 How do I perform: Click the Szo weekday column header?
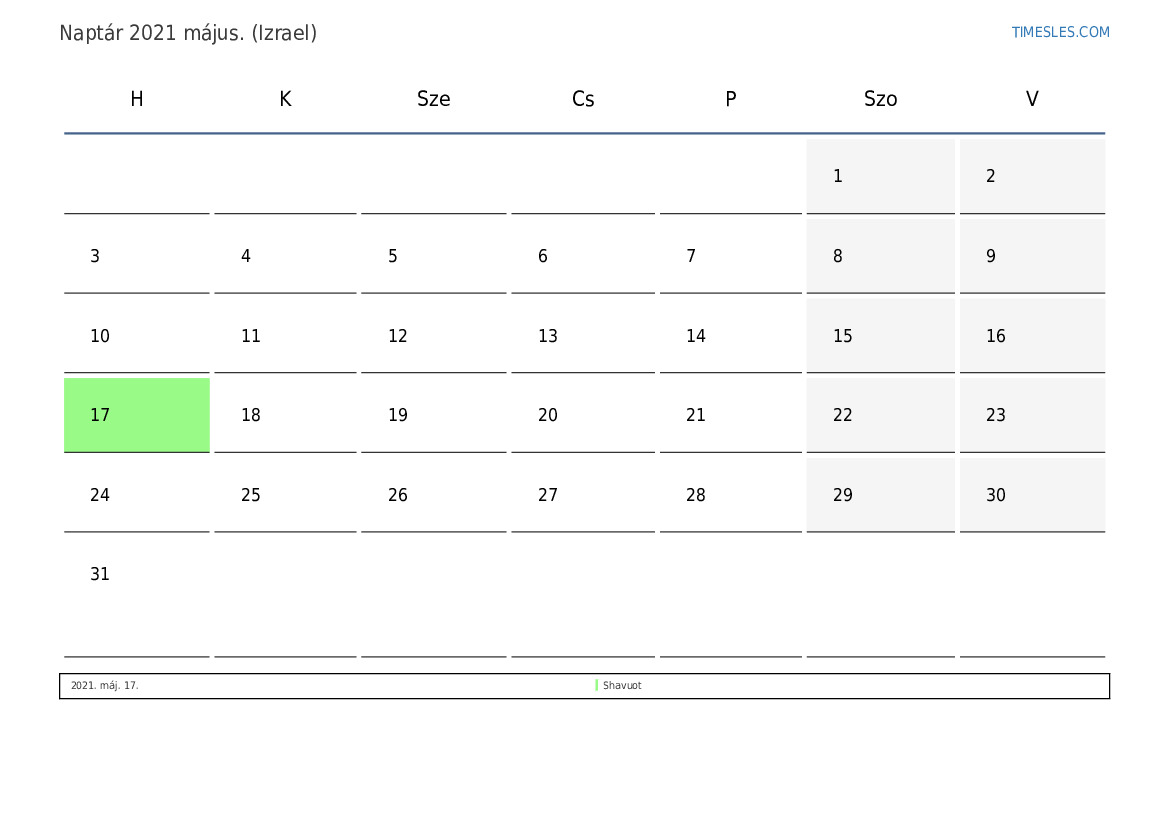click(880, 98)
